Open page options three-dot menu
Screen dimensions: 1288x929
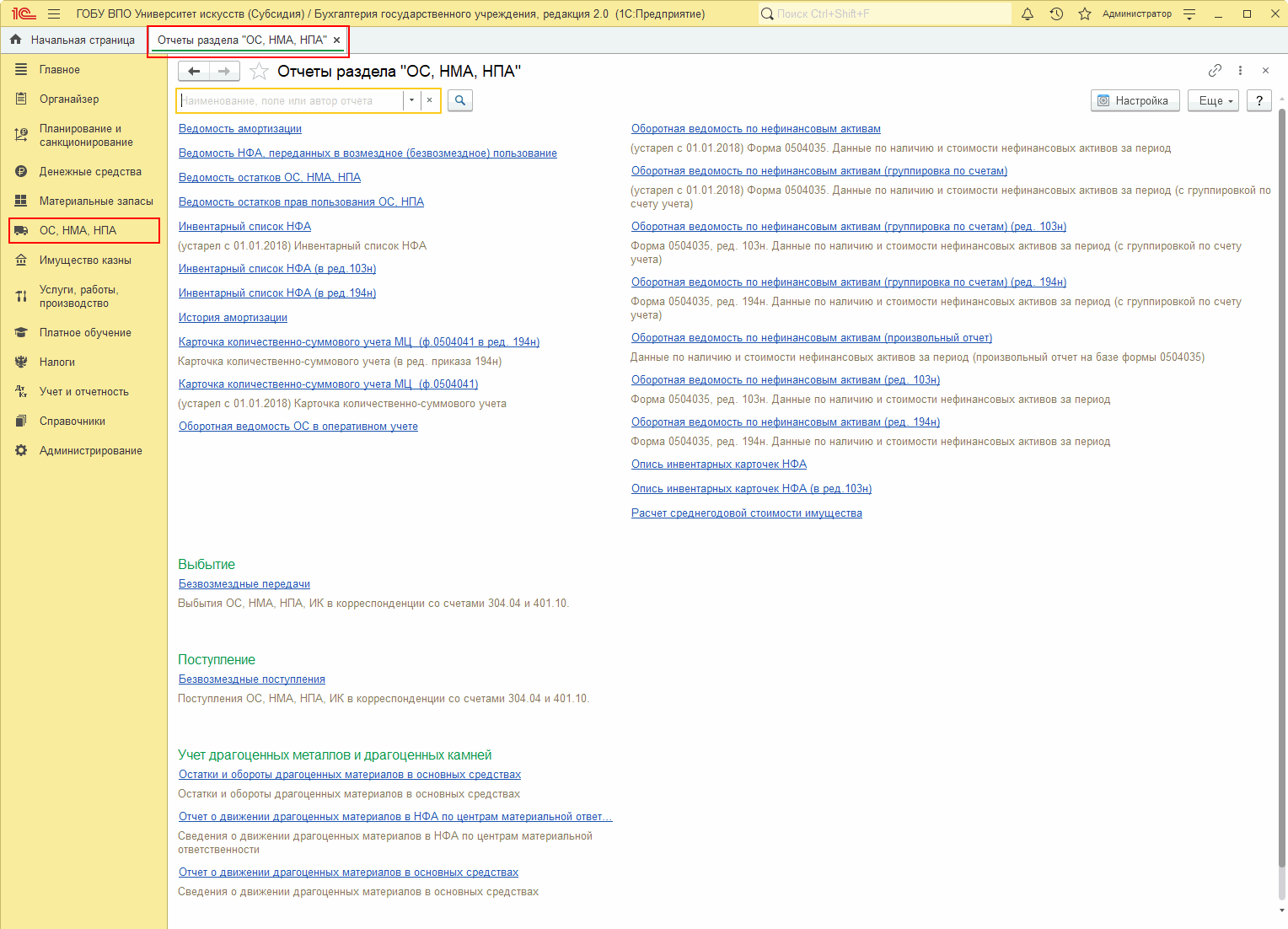click(x=1240, y=71)
